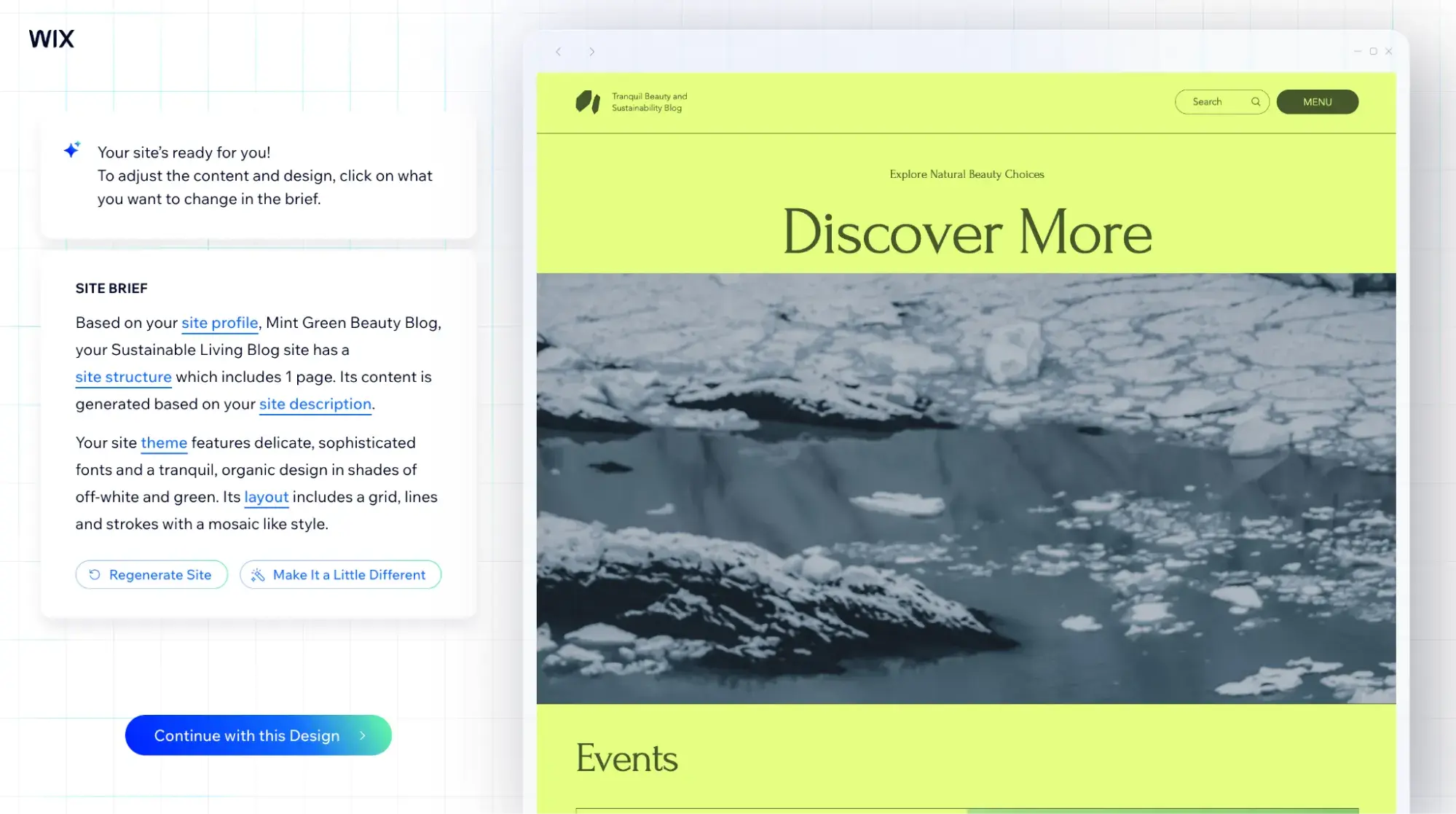The height and width of the screenshot is (814, 1456).
Task: Click the leaf logo icon on preview site
Action: click(x=587, y=101)
